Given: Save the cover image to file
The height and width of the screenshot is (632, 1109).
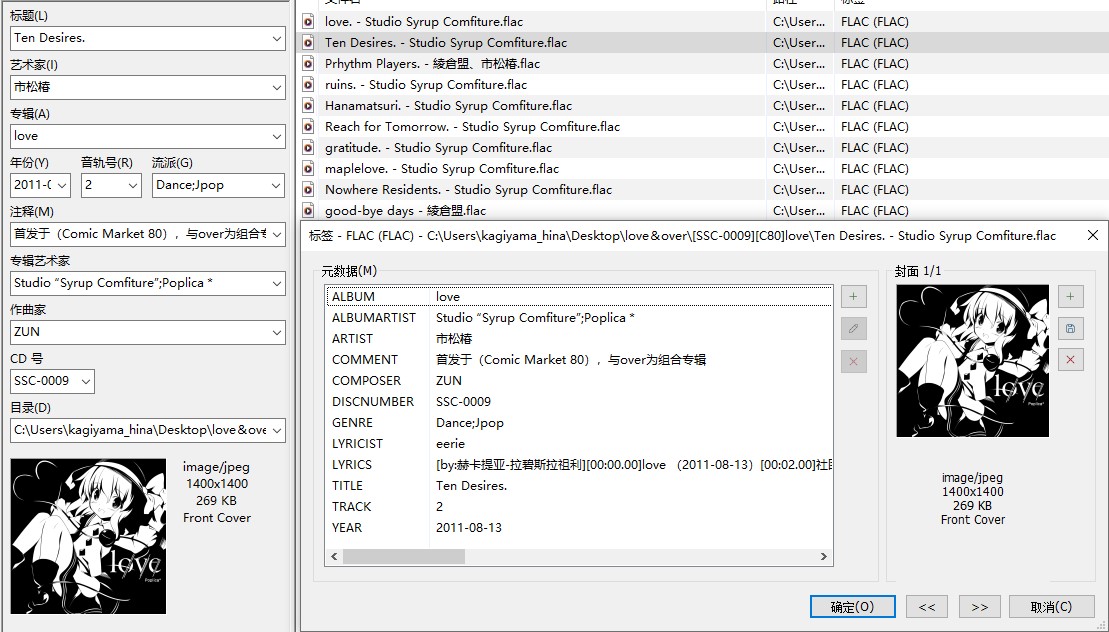Looking at the screenshot, I should tap(1071, 329).
